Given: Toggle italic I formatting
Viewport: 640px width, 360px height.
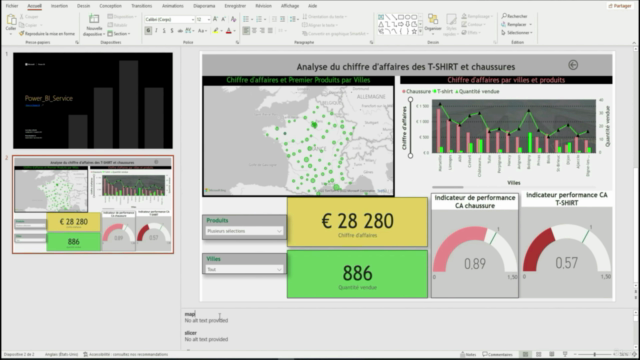Looking at the screenshot, I should [156, 31].
